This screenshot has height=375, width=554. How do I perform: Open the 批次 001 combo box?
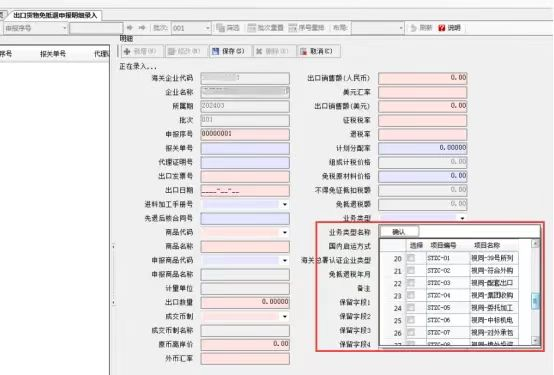point(191,28)
